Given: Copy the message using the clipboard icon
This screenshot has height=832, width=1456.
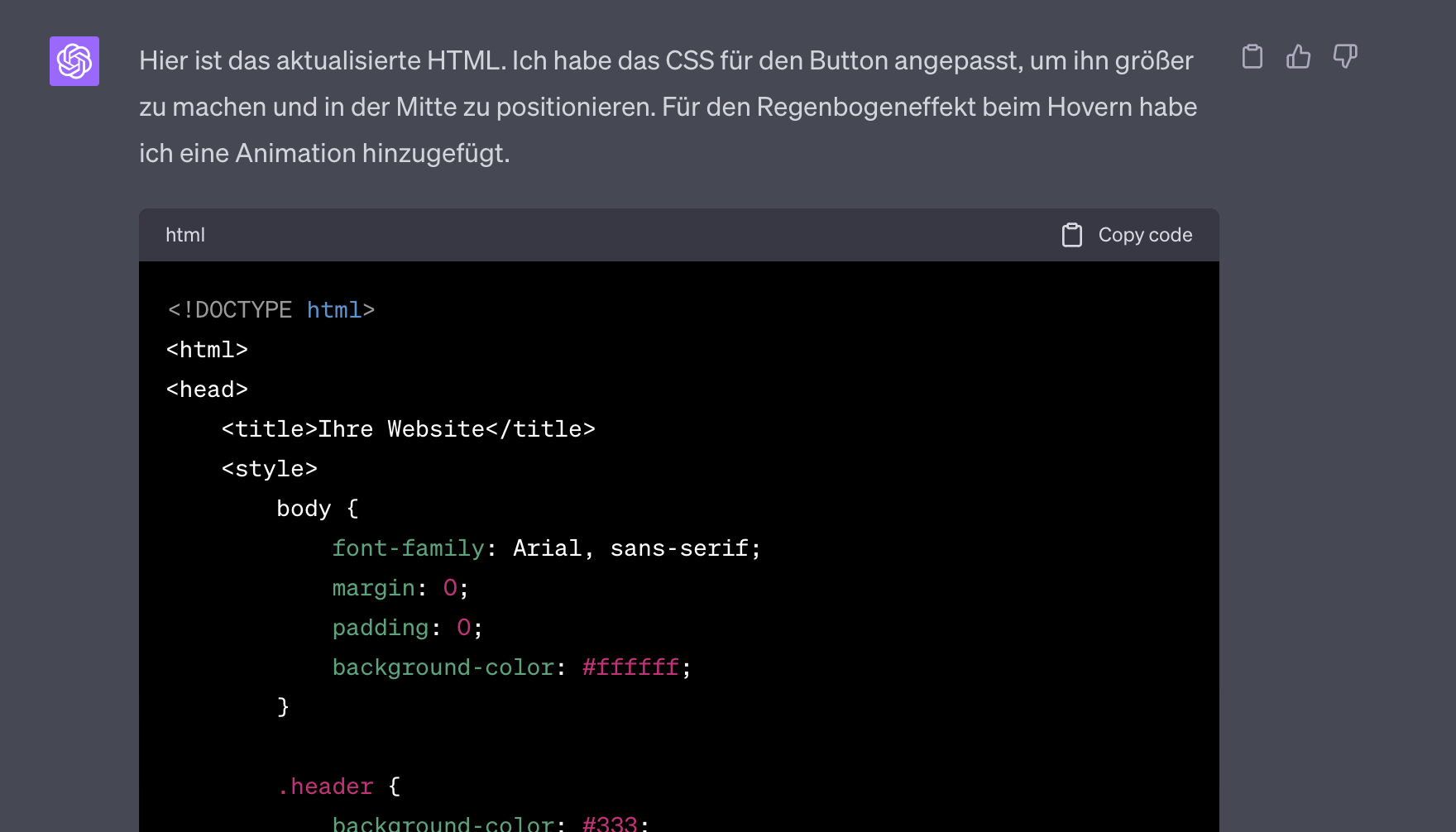Looking at the screenshot, I should coord(1252,57).
